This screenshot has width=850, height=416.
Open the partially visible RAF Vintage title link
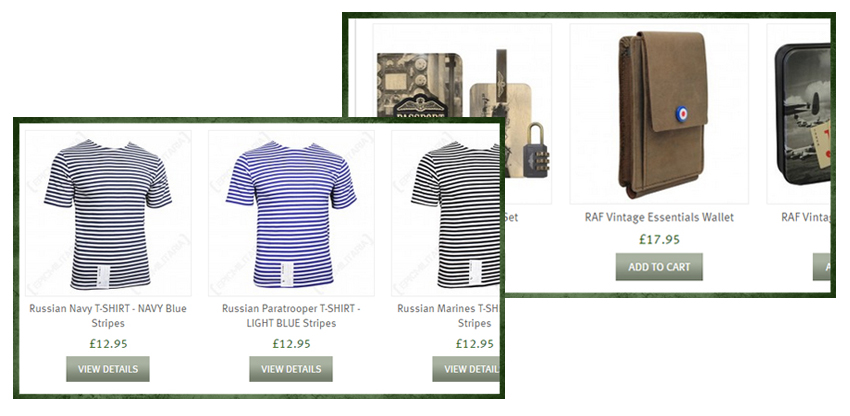806,217
